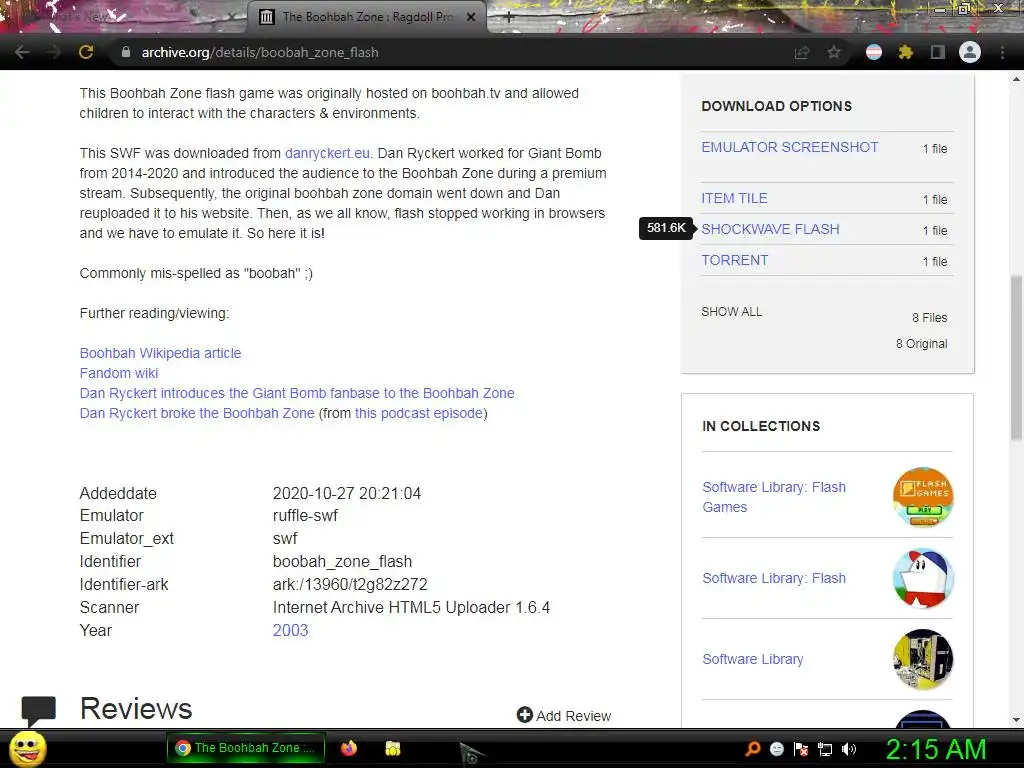Click the striped extension icon beside the puzzle
Image resolution: width=1024 pixels, height=768 pixels.
click(x=874, y=52)
